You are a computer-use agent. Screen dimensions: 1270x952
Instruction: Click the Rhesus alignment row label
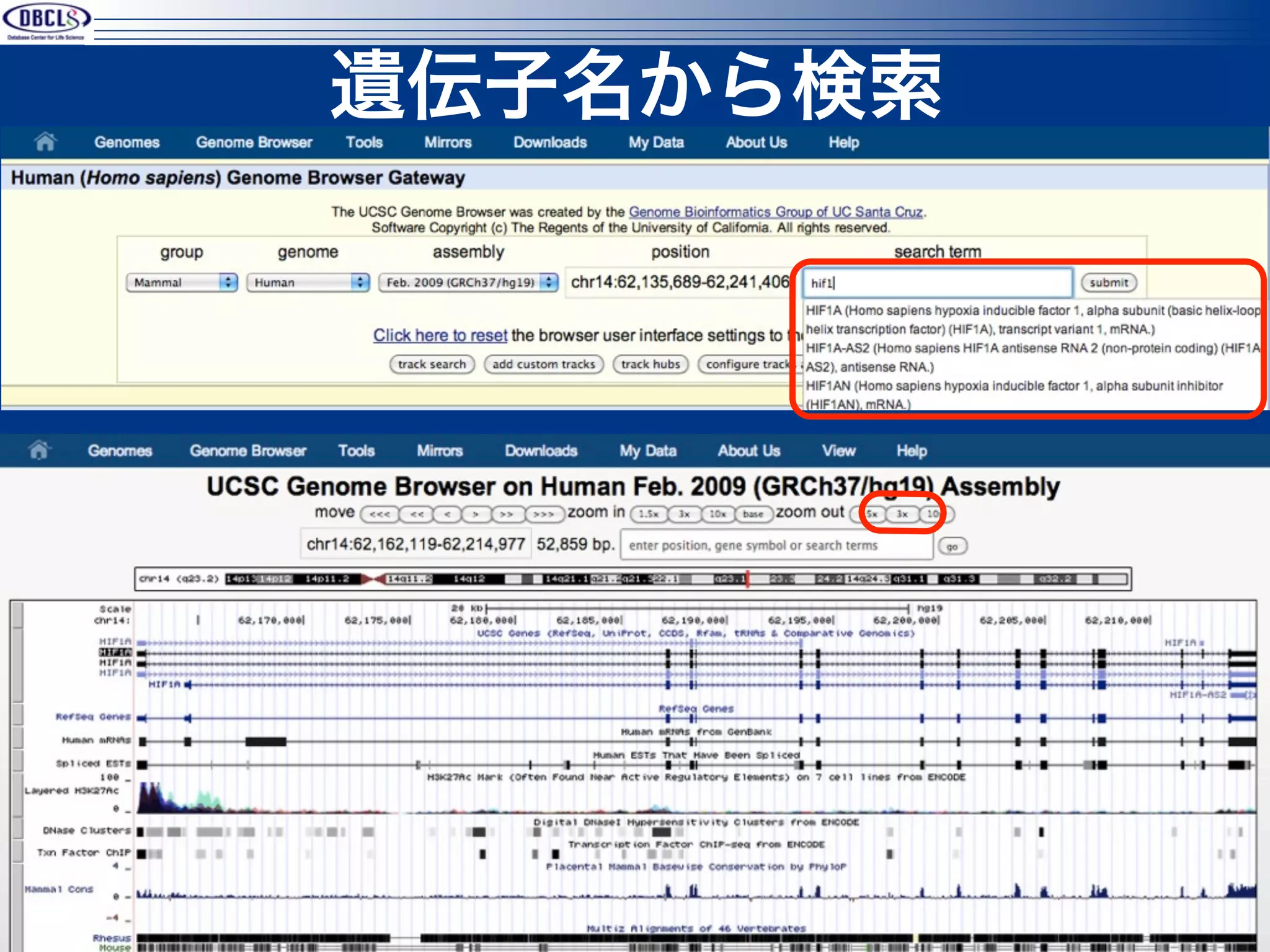coord(112,938)
